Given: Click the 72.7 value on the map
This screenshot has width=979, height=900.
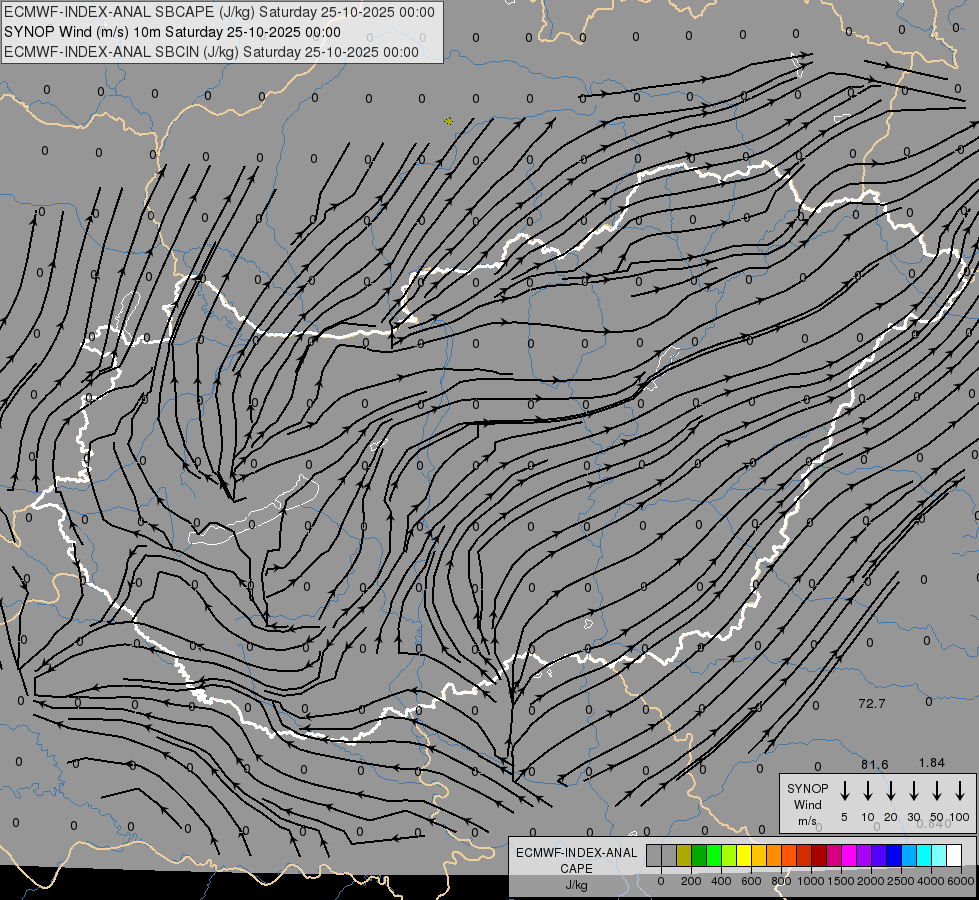Looking at the screenshot, I should point(872,704).
